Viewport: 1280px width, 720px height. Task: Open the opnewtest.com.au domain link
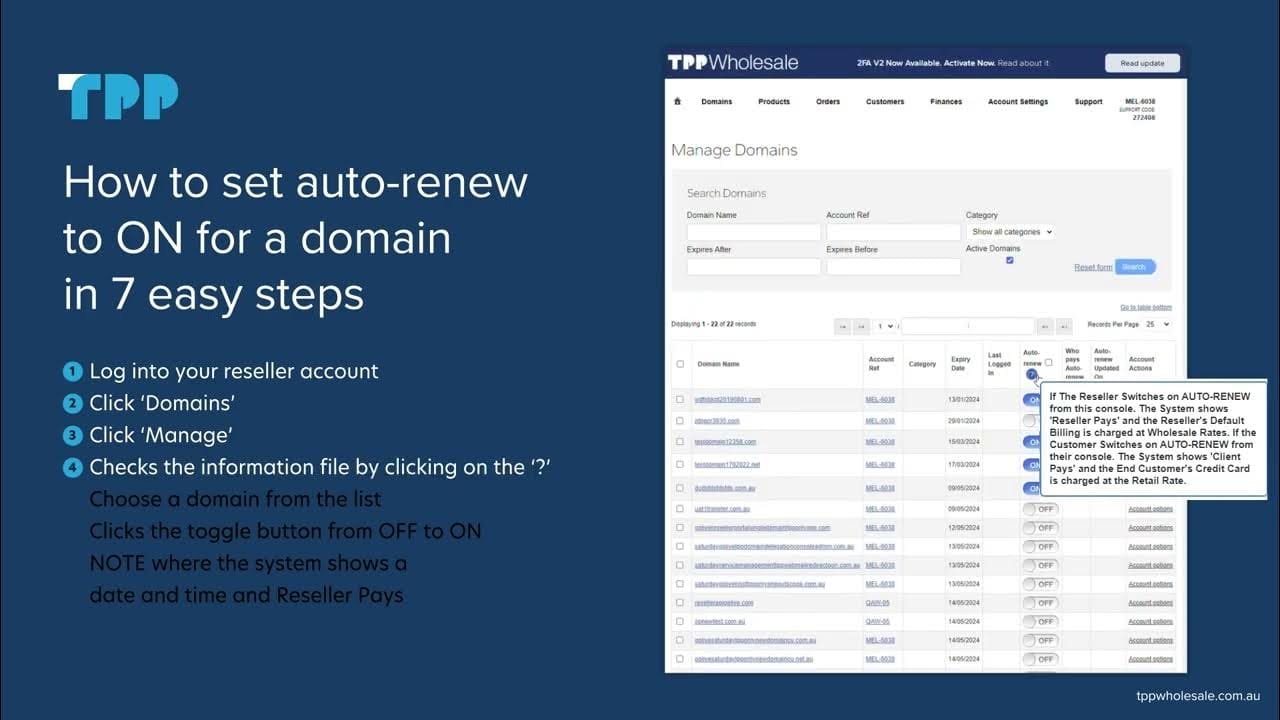[719, 622]
